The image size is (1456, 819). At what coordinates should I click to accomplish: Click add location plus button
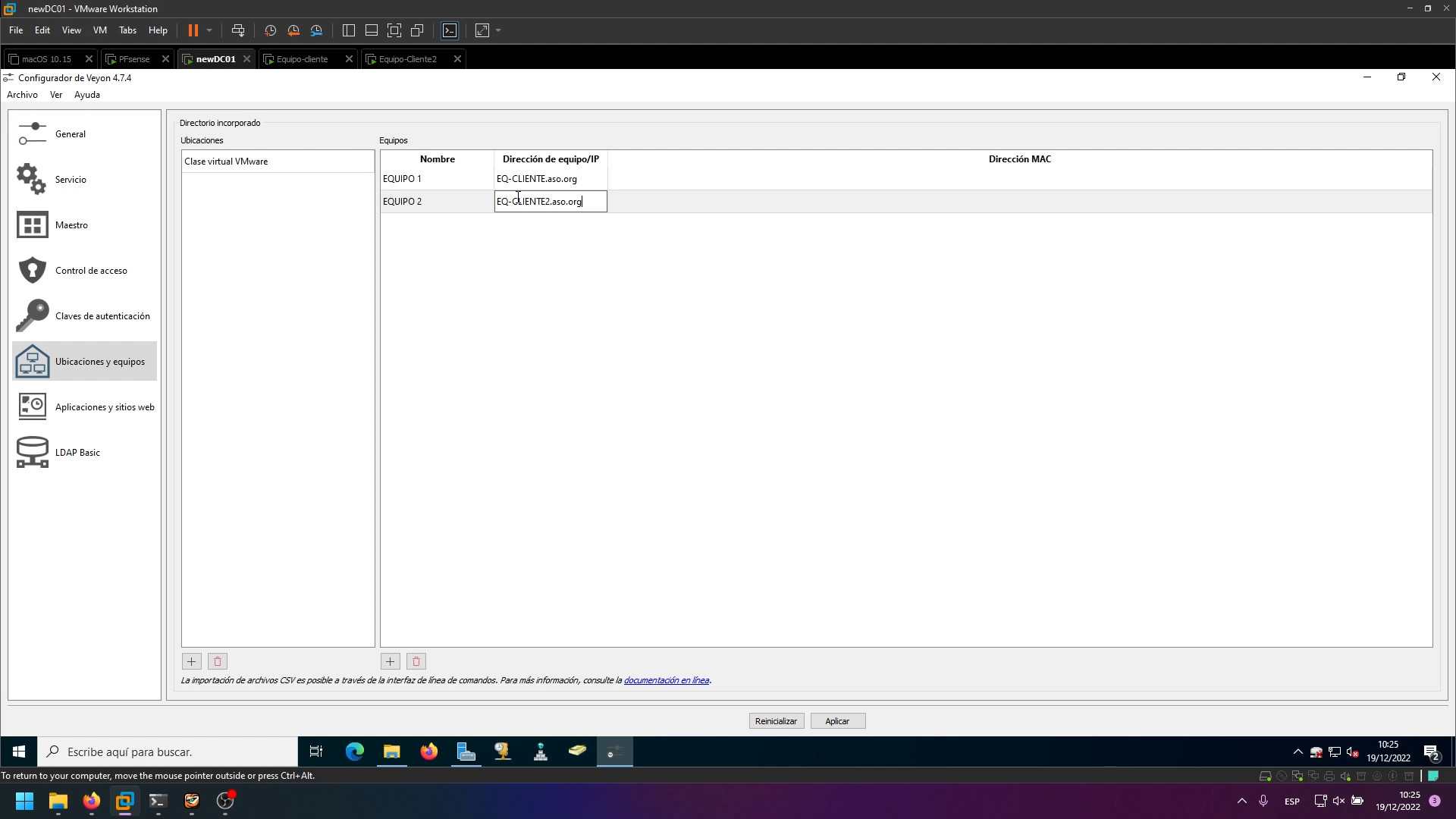[x=192, y=661]
